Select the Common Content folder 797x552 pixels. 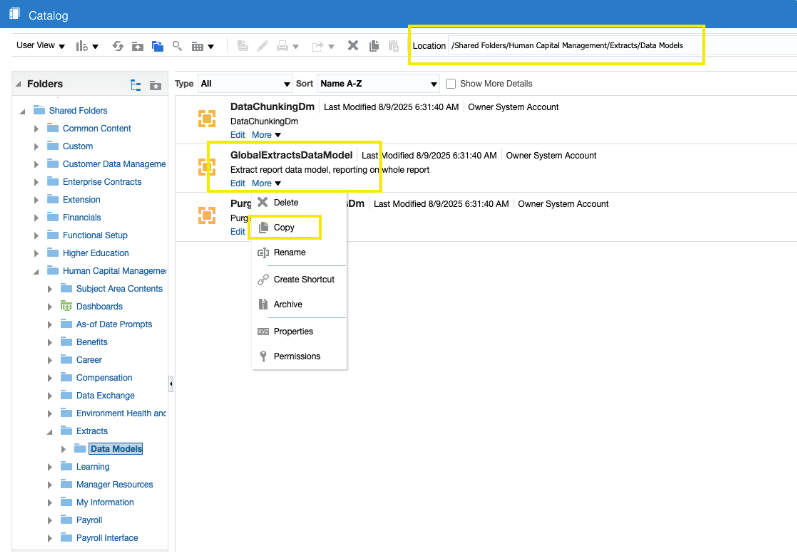click(97, 129)
